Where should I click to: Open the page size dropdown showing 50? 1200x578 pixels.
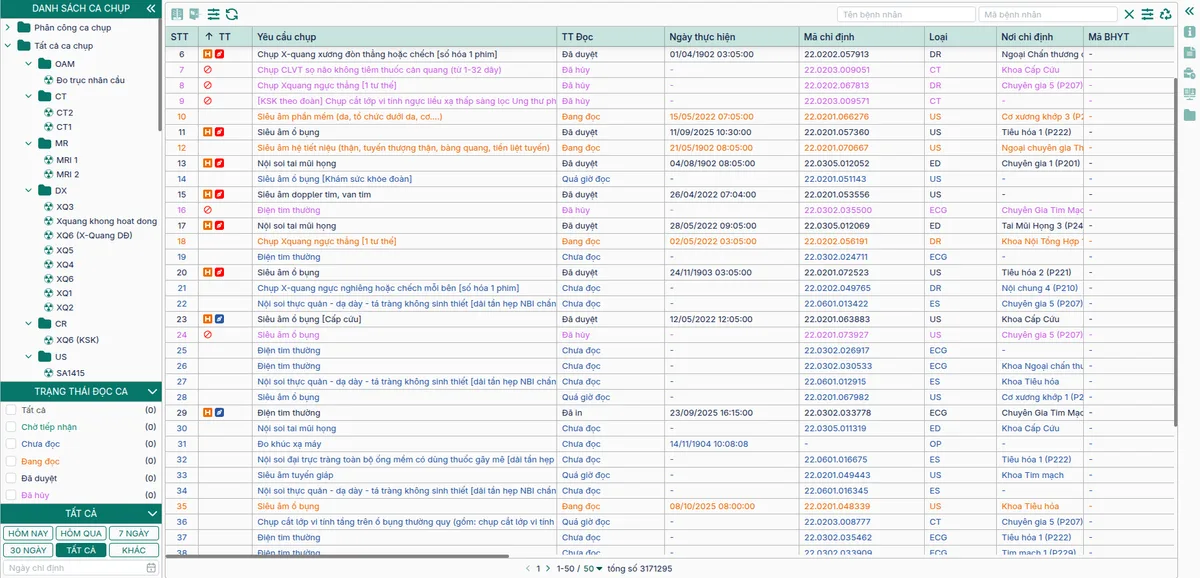(593, 569)
